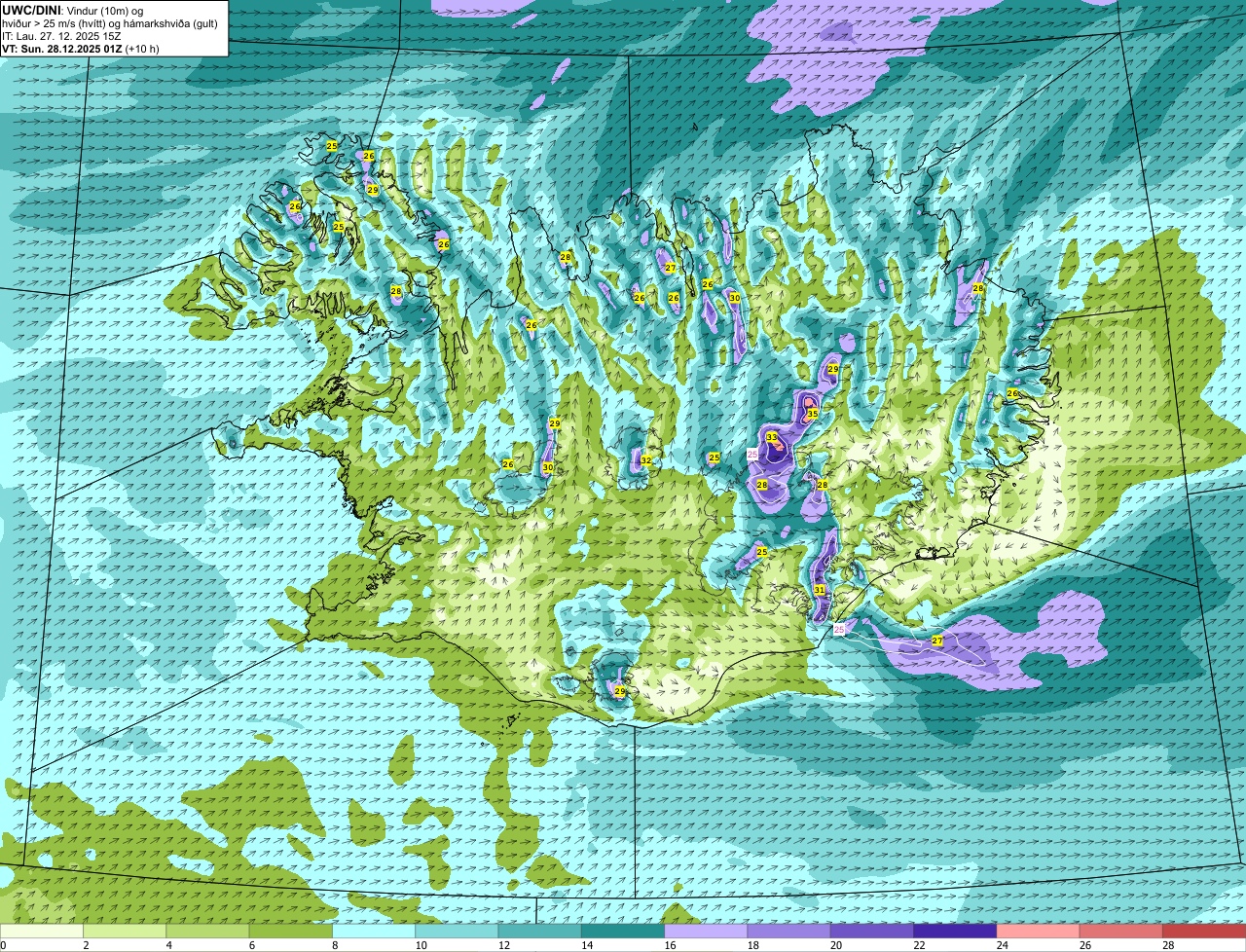Click the 24–26 m/s light pink legend swatch
Image resolution: width=1246 pixels, height=952 pixels.
[1039, 931]
